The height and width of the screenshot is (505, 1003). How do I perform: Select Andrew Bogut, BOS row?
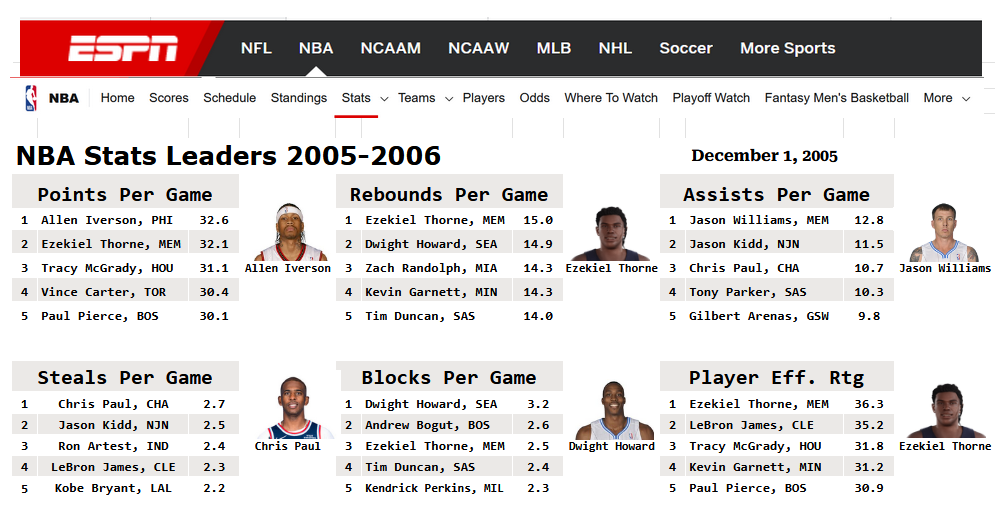click(450, 425)
